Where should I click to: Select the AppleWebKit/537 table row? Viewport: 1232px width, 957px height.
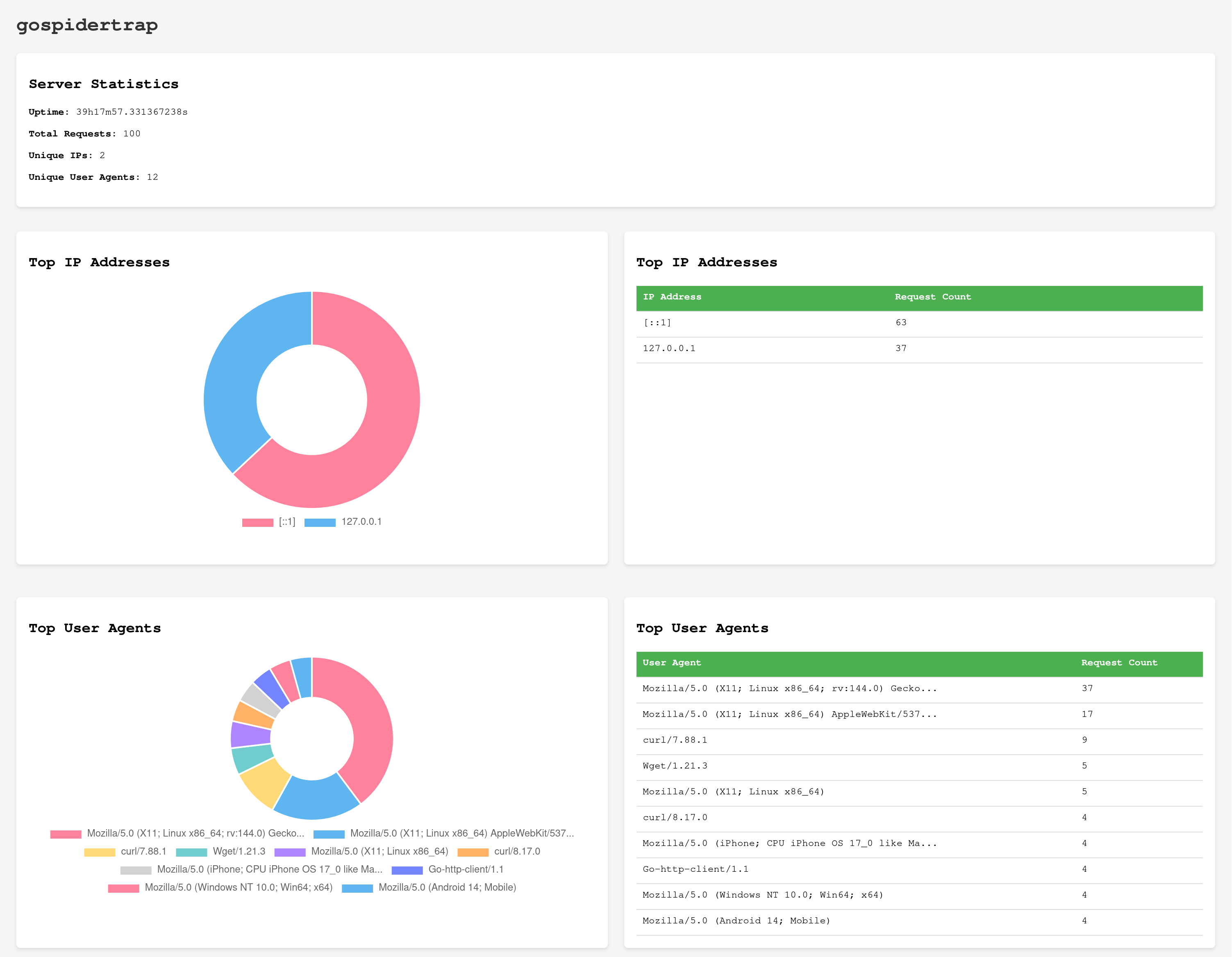coord(919,715)
